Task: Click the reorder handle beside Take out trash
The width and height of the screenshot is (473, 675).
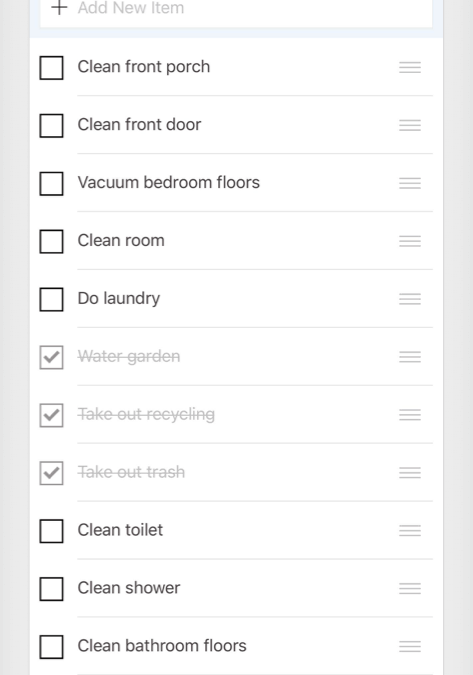Action: coord(410,473)
